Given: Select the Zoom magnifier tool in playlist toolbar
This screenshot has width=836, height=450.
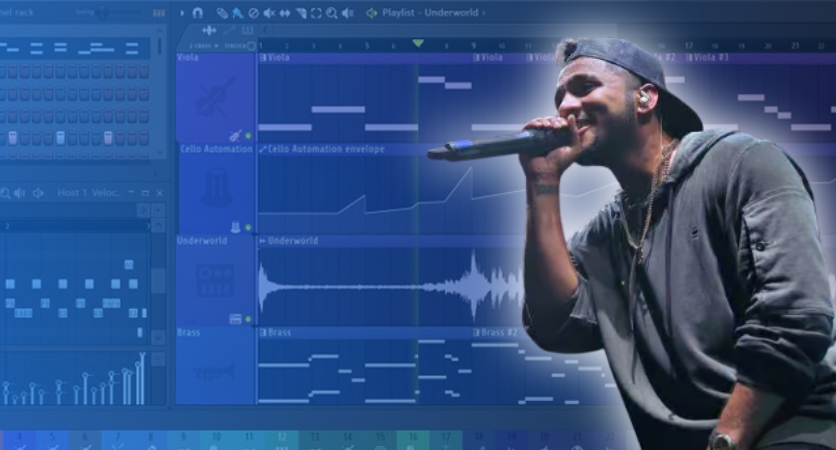Looking at the screenshot, I should coord(331,13).
